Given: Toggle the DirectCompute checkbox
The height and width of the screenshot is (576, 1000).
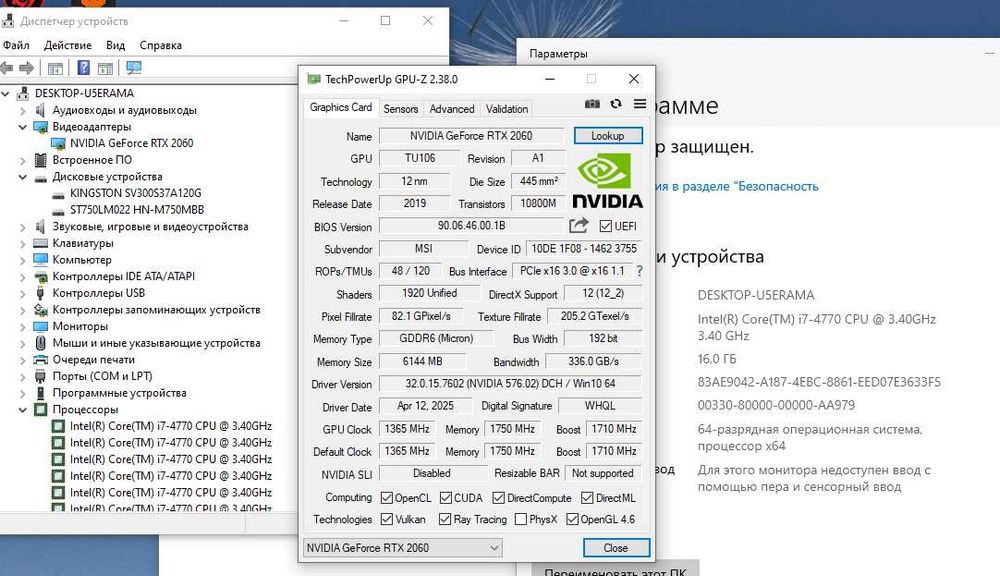Looking at the screenshot, I should tap(499, 498).
